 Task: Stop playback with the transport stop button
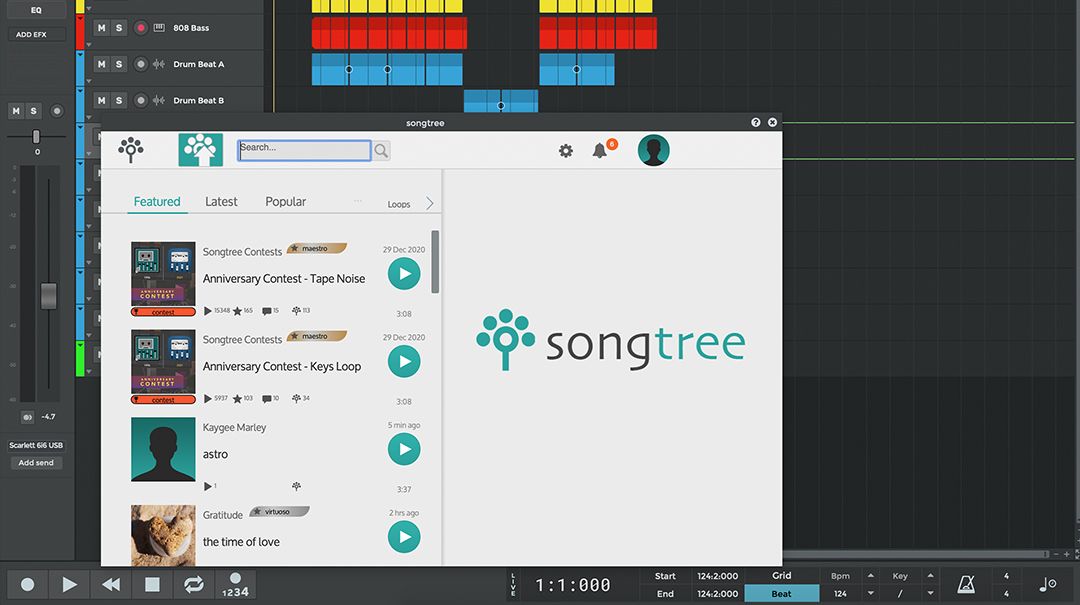[x=152, y=585]
